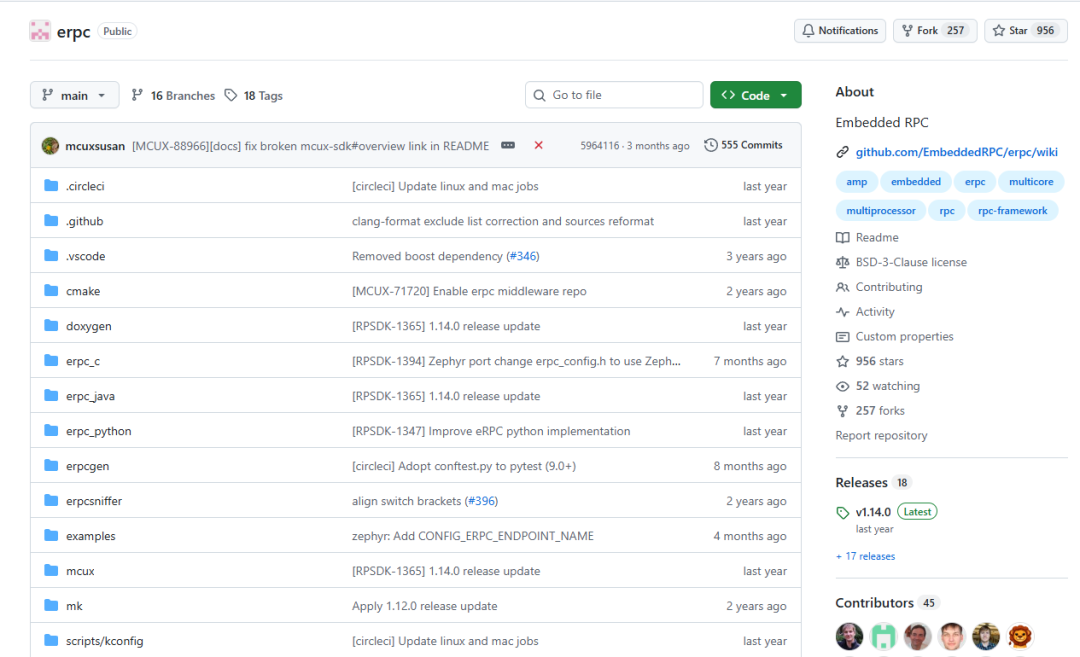Open the Contributing link
Viewport: 1080px width, 657px height.
pos(880,287)
